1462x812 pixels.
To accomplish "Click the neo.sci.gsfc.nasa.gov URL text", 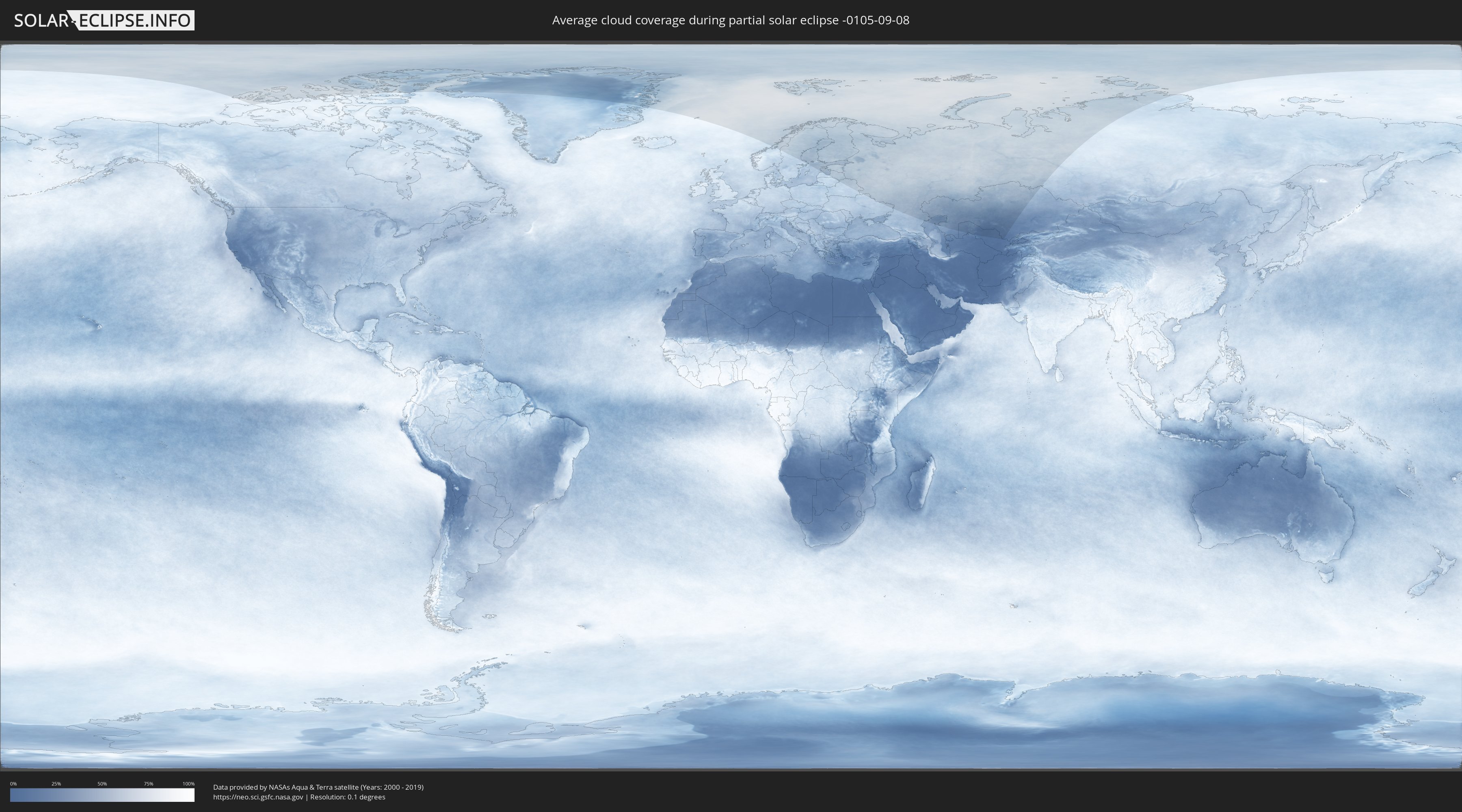I will pyautogui.click(x=258, y=797).
